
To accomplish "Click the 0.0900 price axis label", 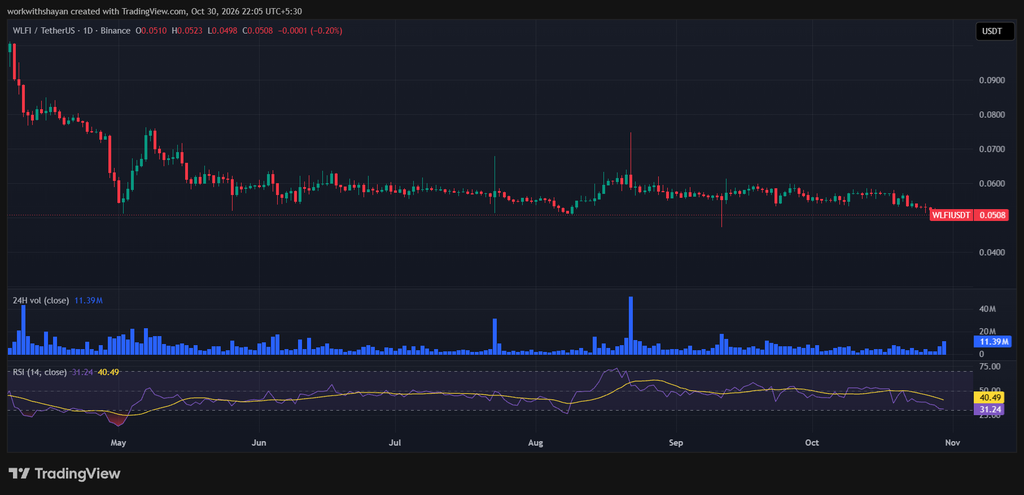I will (x=991, y=80).
